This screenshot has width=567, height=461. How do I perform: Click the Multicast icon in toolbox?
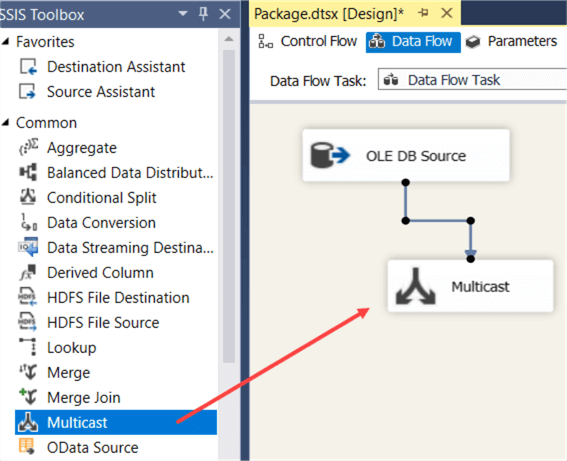(x=28, y=422)
